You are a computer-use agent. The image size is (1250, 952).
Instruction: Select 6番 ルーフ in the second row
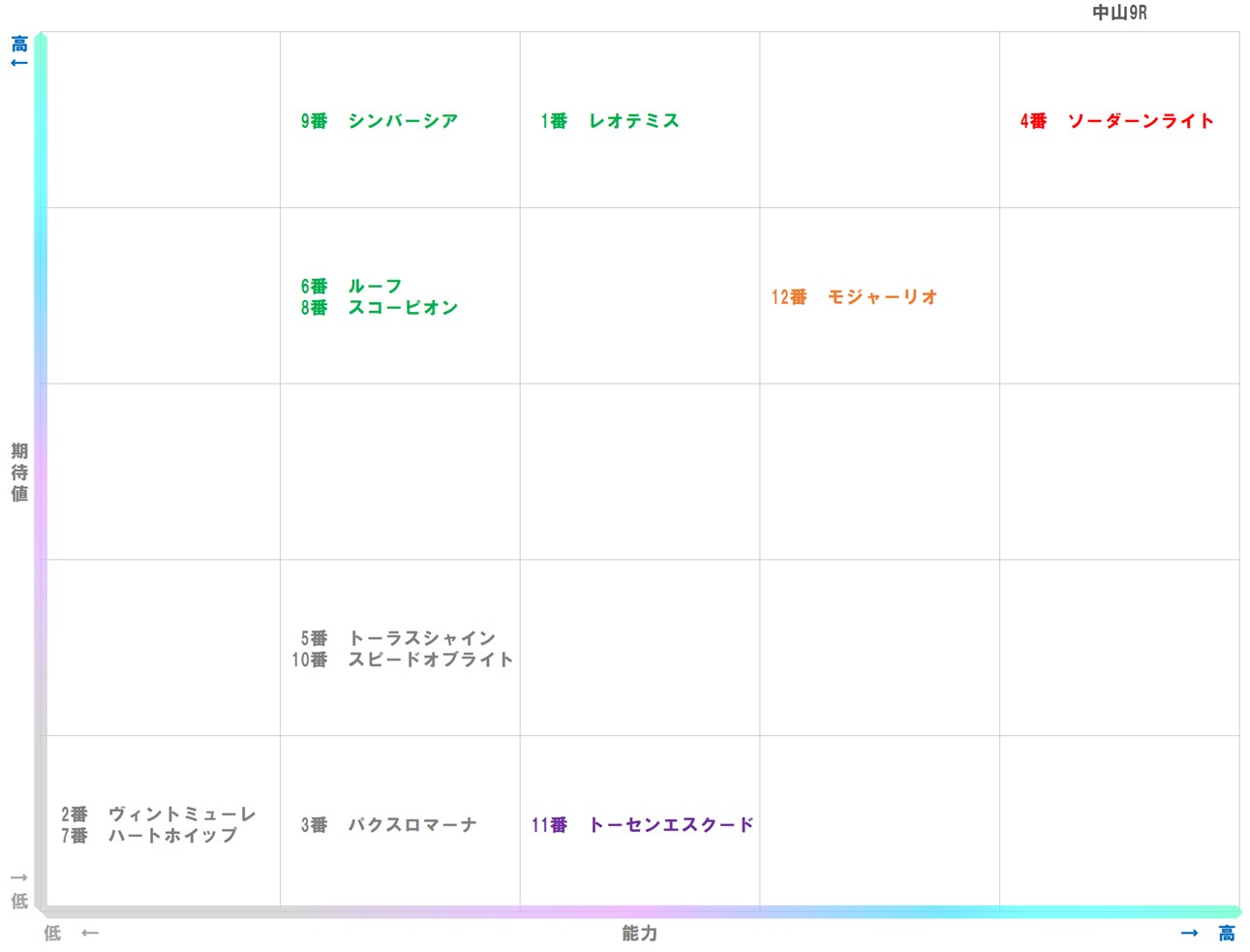click(350, 286)
